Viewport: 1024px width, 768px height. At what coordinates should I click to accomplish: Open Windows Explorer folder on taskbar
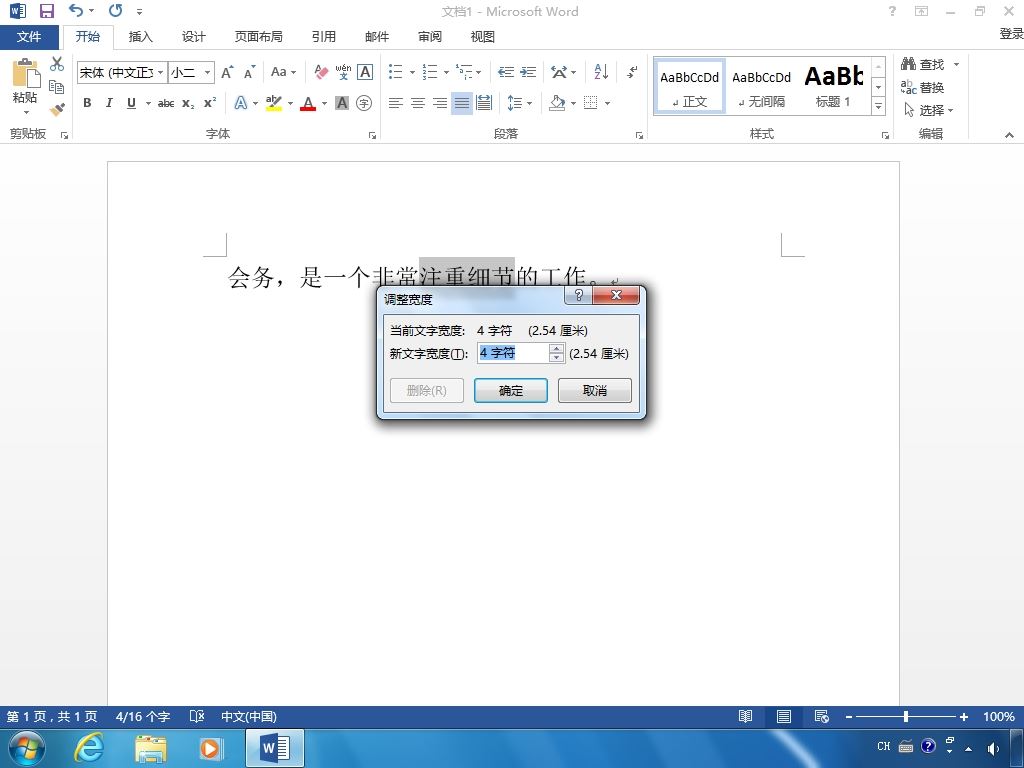click(x=151, y=748)
